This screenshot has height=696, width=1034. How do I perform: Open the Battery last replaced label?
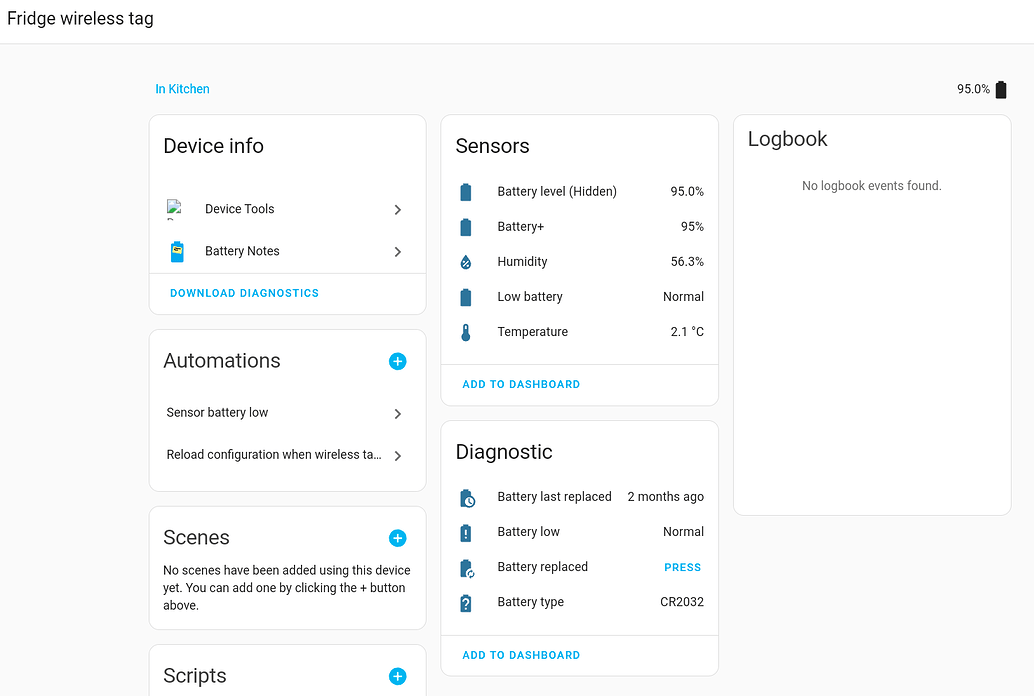point(554,496)
